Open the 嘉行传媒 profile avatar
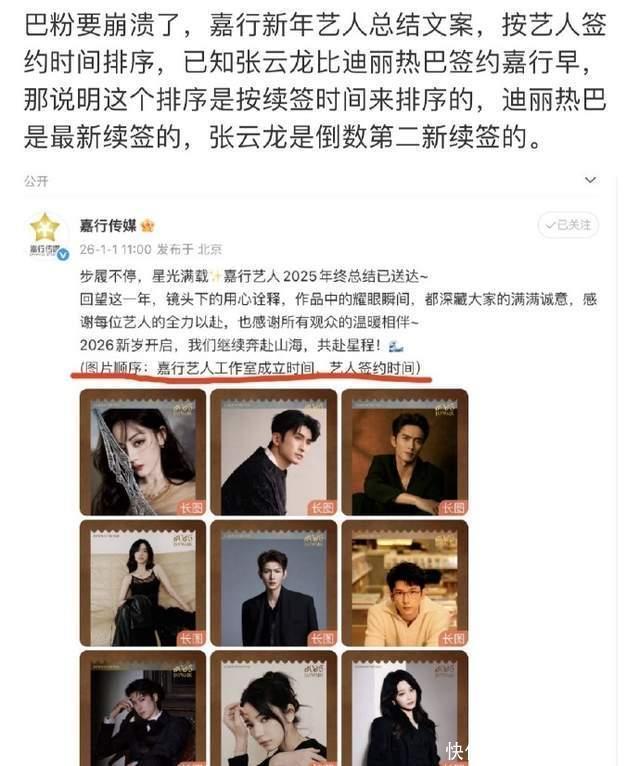The image size is (640, 766). pos(45,235)
